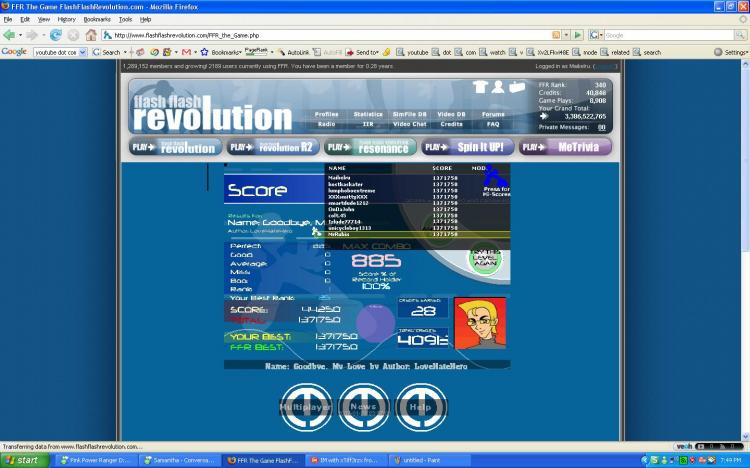Click the Send to toolbar button
This screenshot has width=750, height=468.
point(363,52)
